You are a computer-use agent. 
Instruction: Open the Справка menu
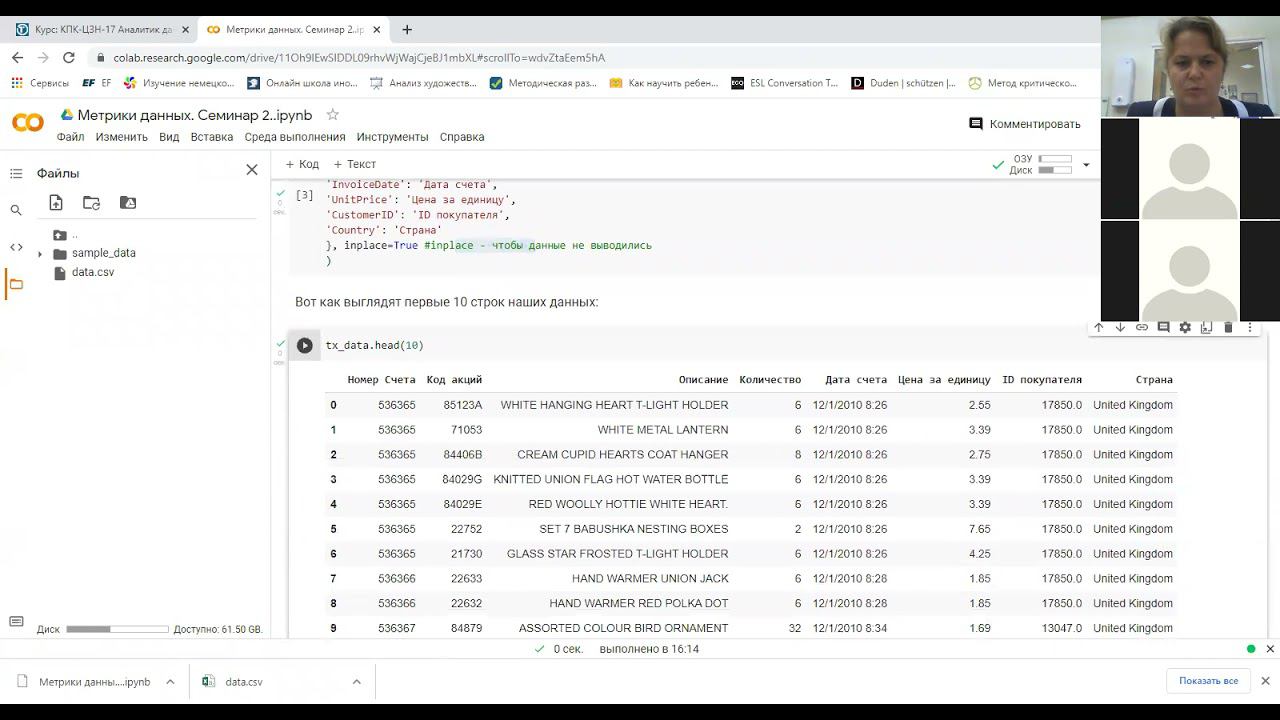pyautogui.click(x=462, y=137)
